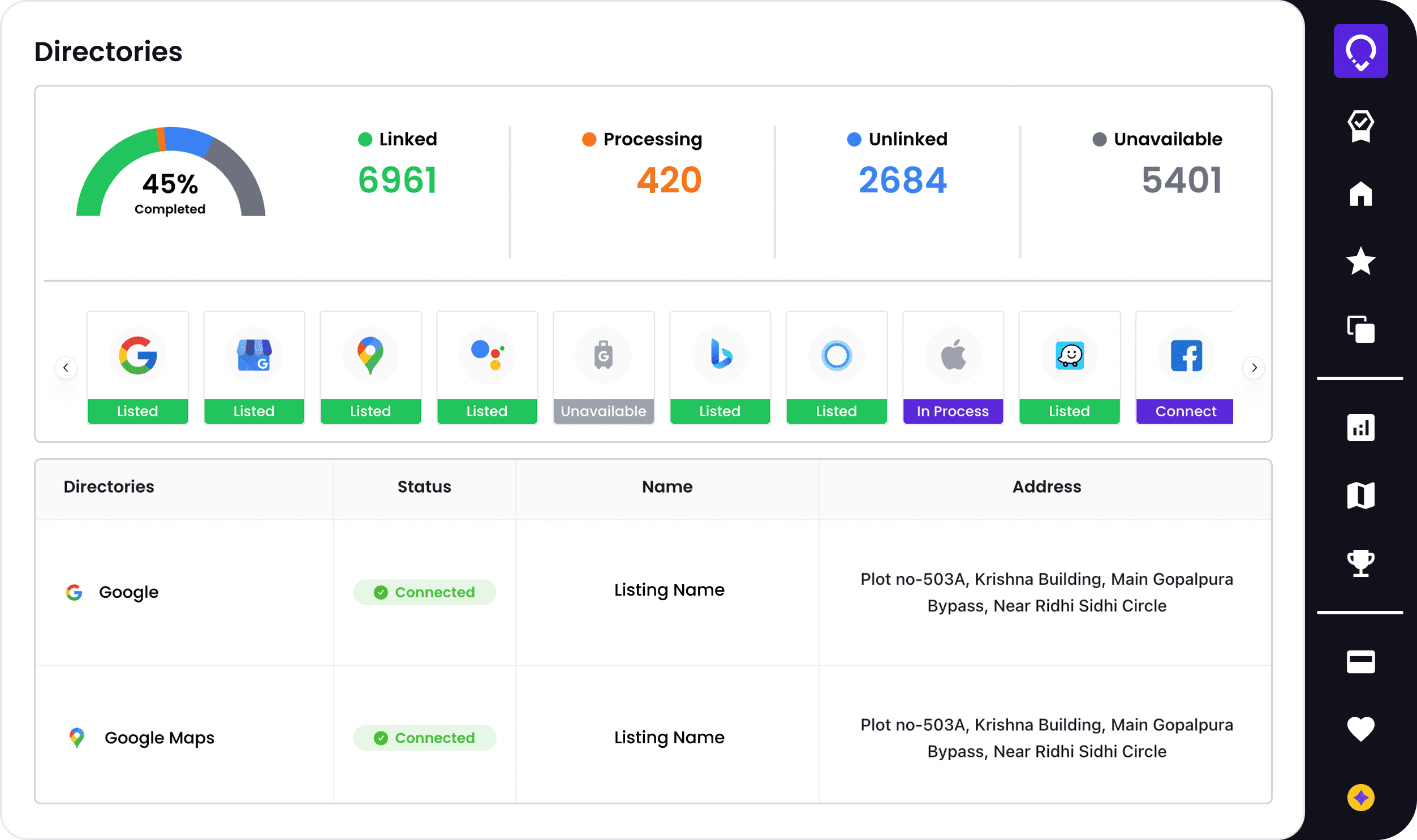Open the credit card billing icon
The image size is (1417, 840).
(x=1360, y=661)
